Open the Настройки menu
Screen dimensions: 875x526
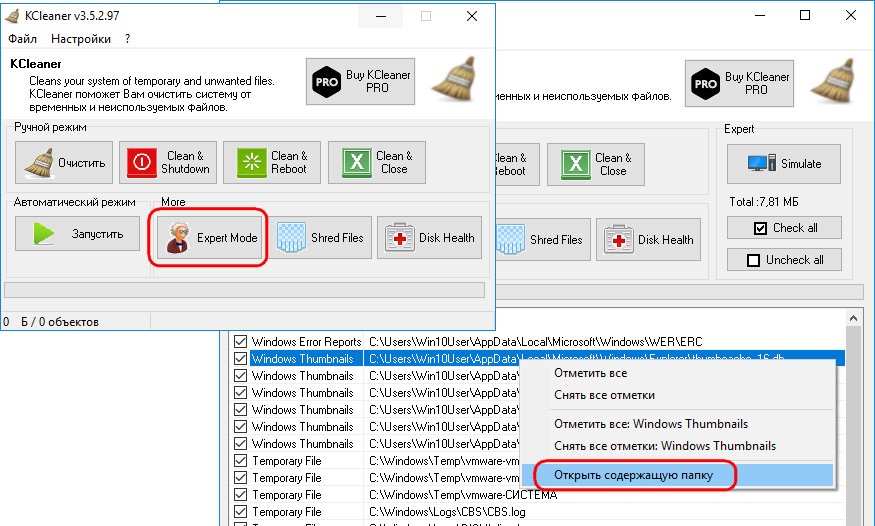[81, 38]
